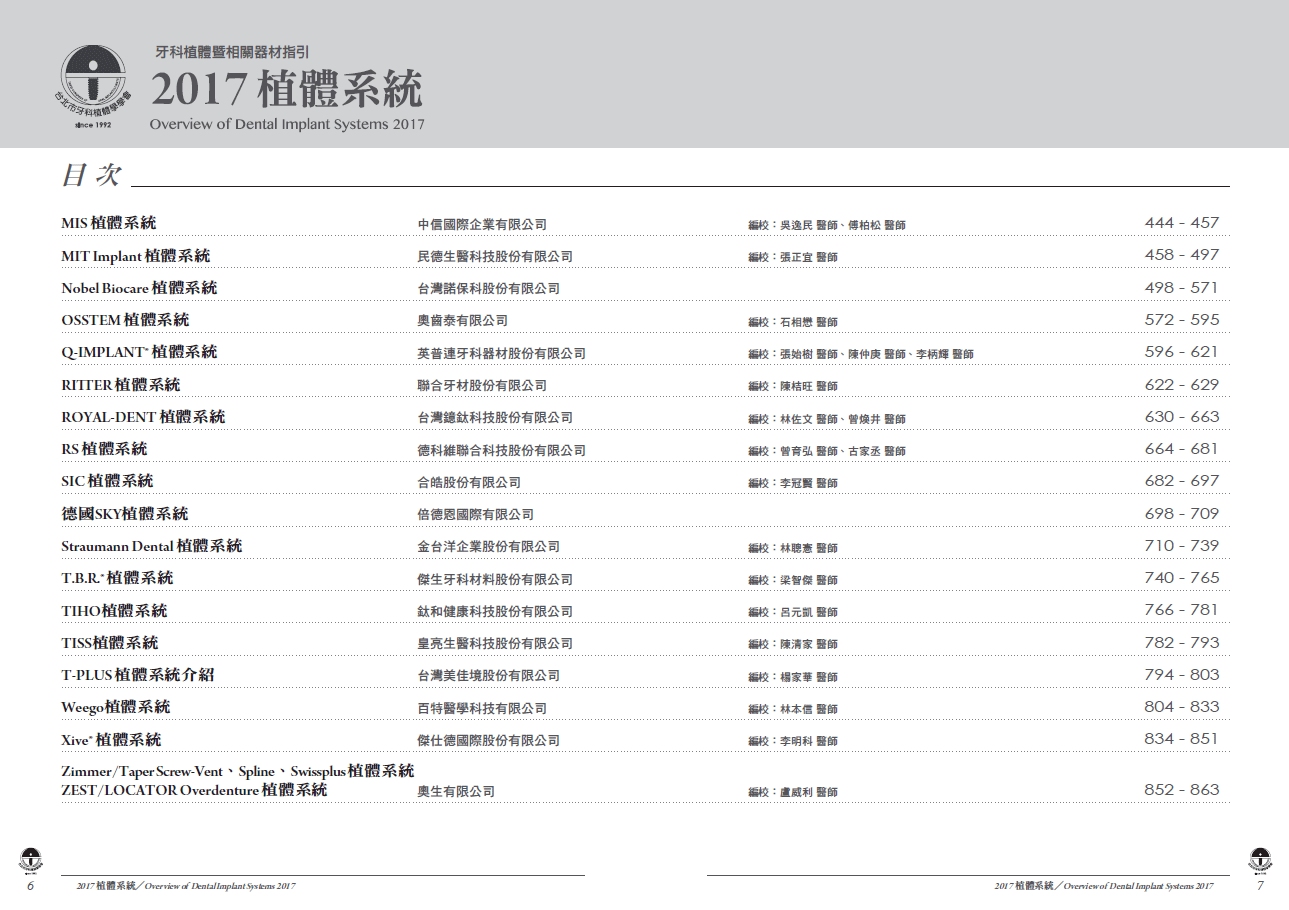
Task: Click page range '766 - 781'
Action: [1182, 610]
